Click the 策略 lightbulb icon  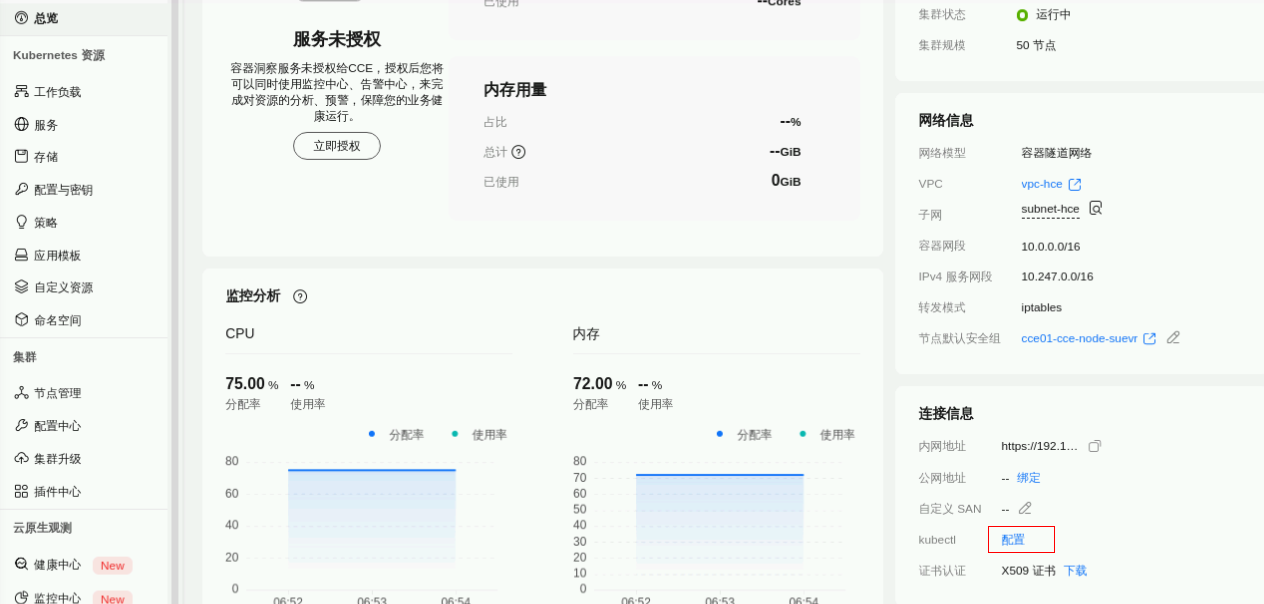[21, 222]
